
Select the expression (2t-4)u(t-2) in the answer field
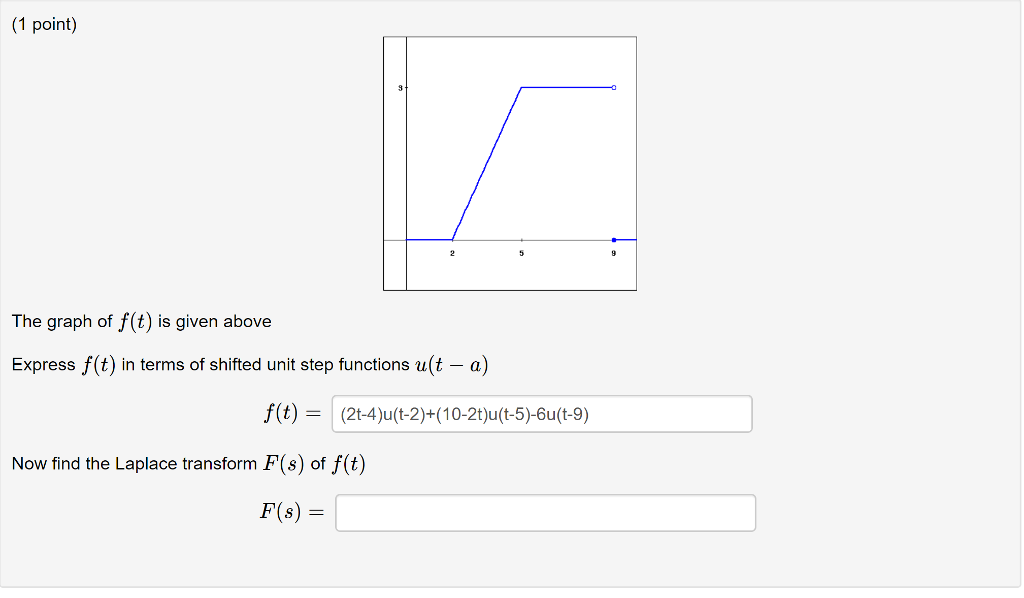tap(383, 413)
